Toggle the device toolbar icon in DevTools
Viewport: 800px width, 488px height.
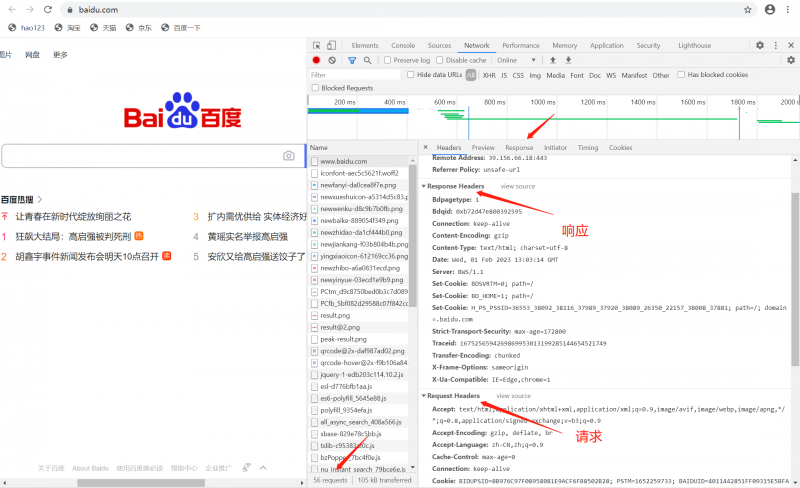coord(332,45)
